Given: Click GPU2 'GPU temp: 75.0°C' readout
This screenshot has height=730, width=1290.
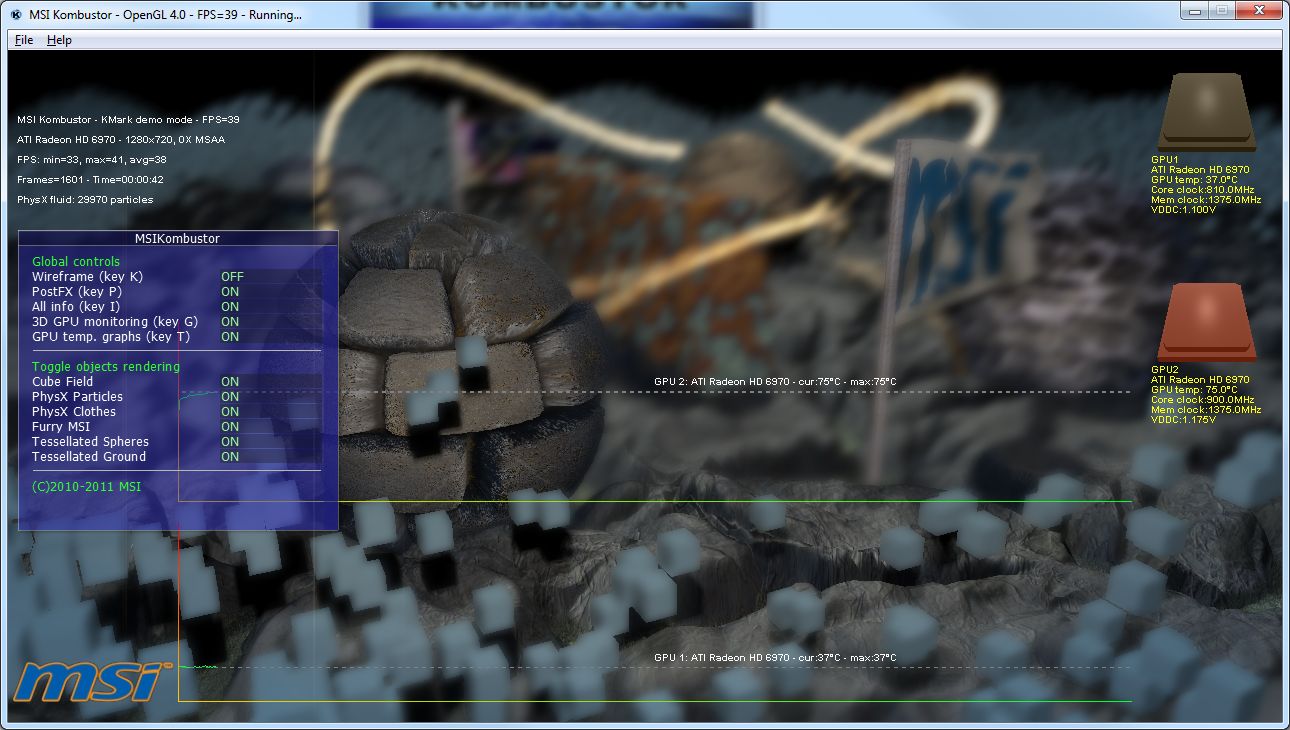Looking at the screenshot, I should click(1194, 390).
